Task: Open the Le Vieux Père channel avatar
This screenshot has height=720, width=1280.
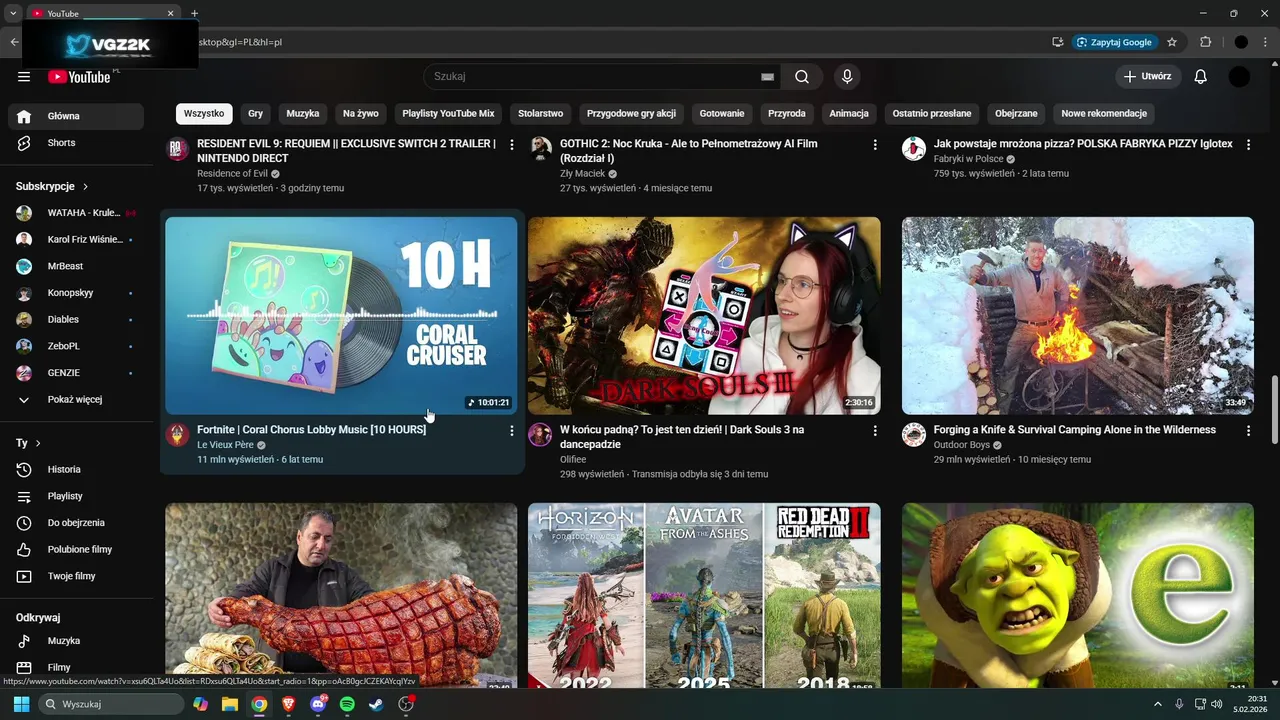Action: pyautogui.click(x=177, y=434)
